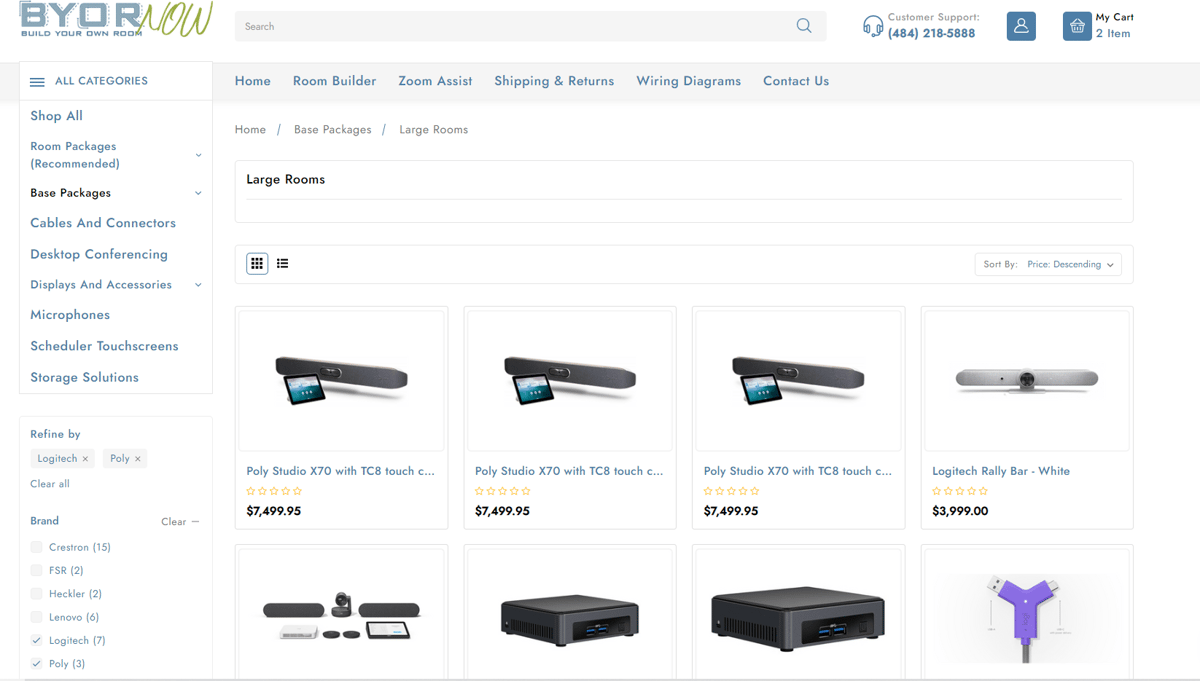Open Microphones category
Image resolution: width=1200 pixels, height=681 pixels.
[70, 315]
